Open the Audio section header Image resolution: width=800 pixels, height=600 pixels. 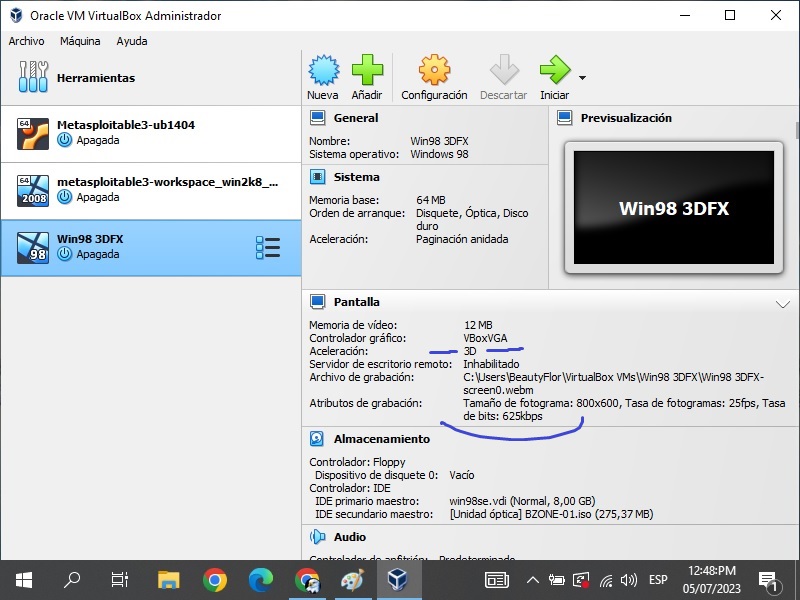tap(349, 537)
